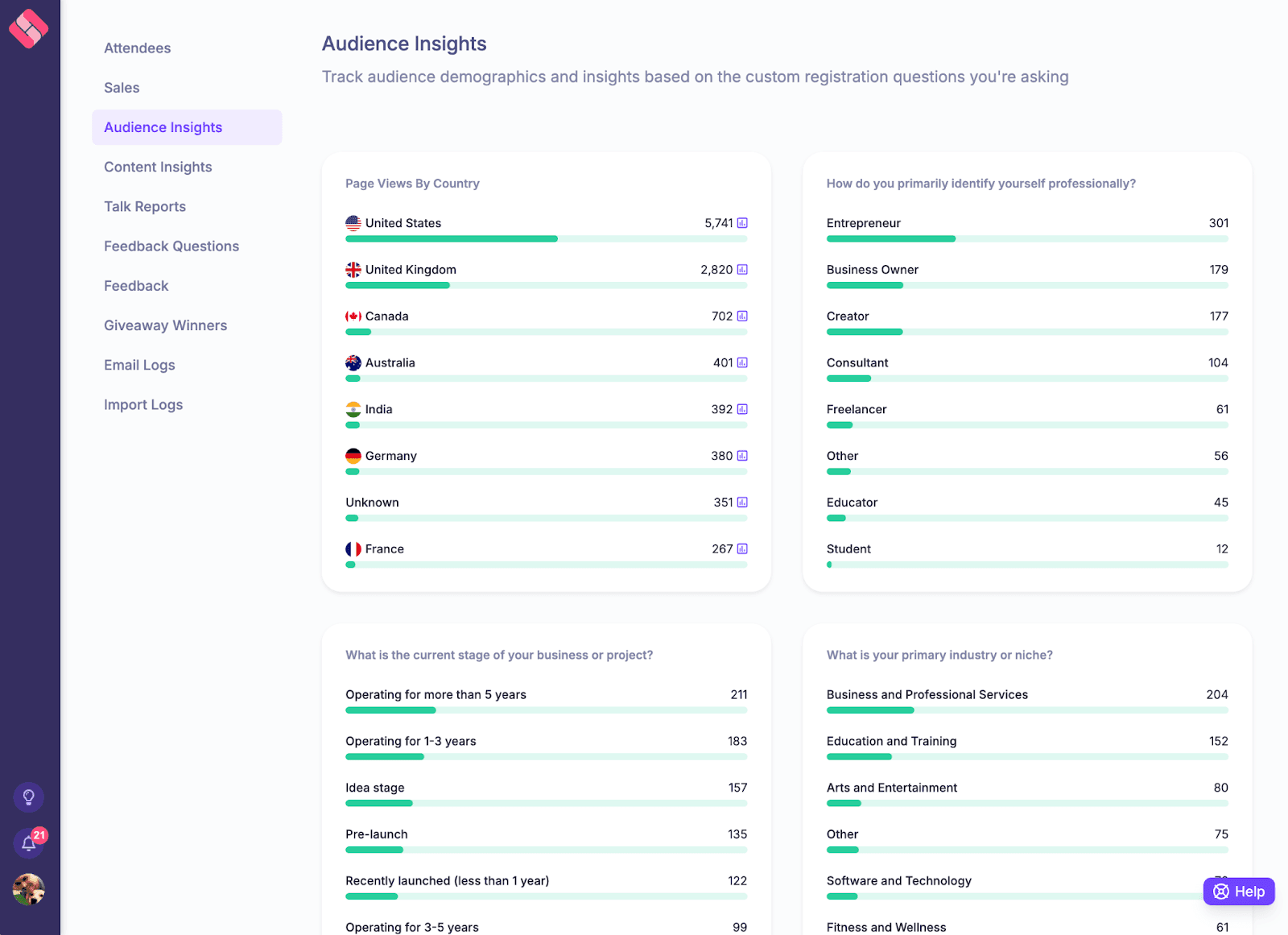The height and width of the screenshot is (935, 1288).
Task: Open the Feedback page
Action: 136,286
